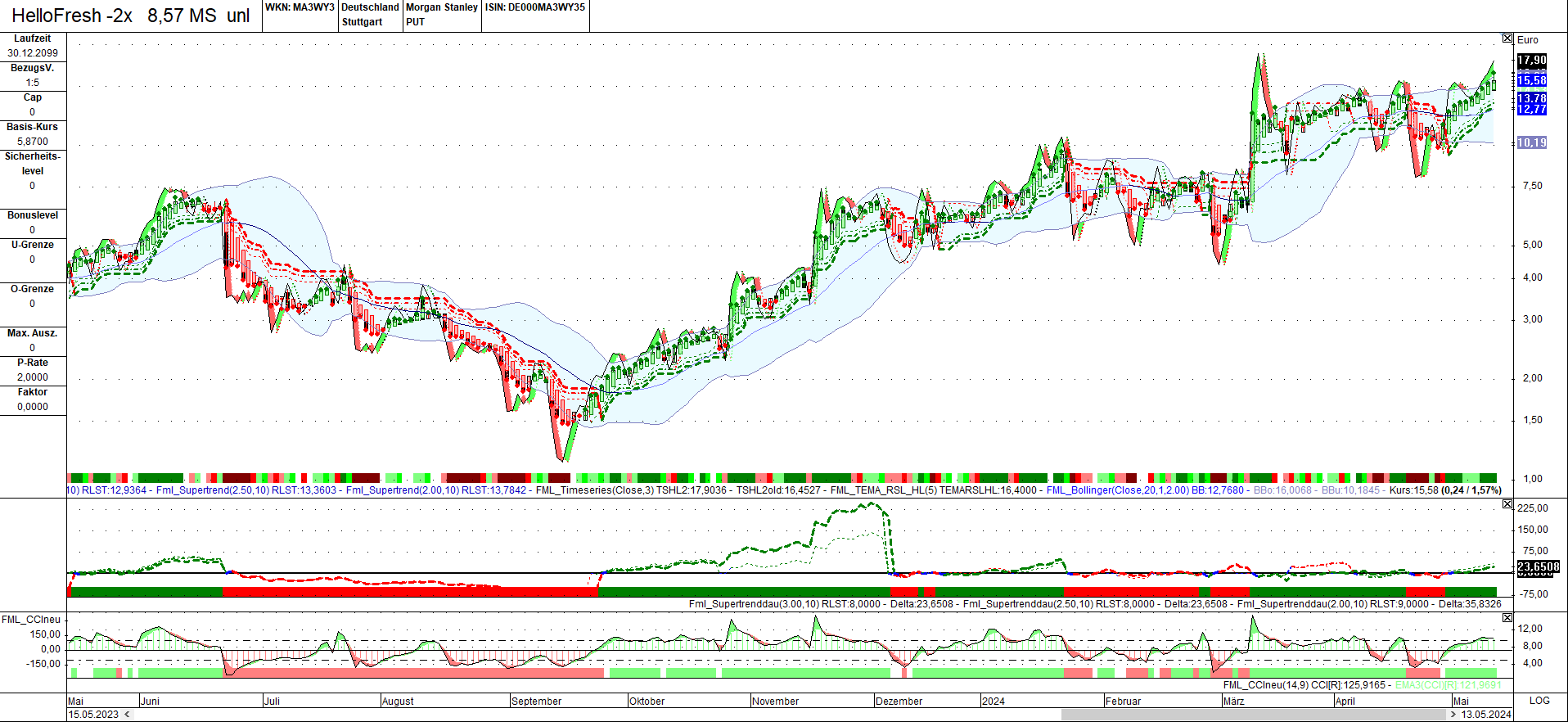Select the 'ISIN: DE000MA3WY35' field

click(x=535, y=7)
